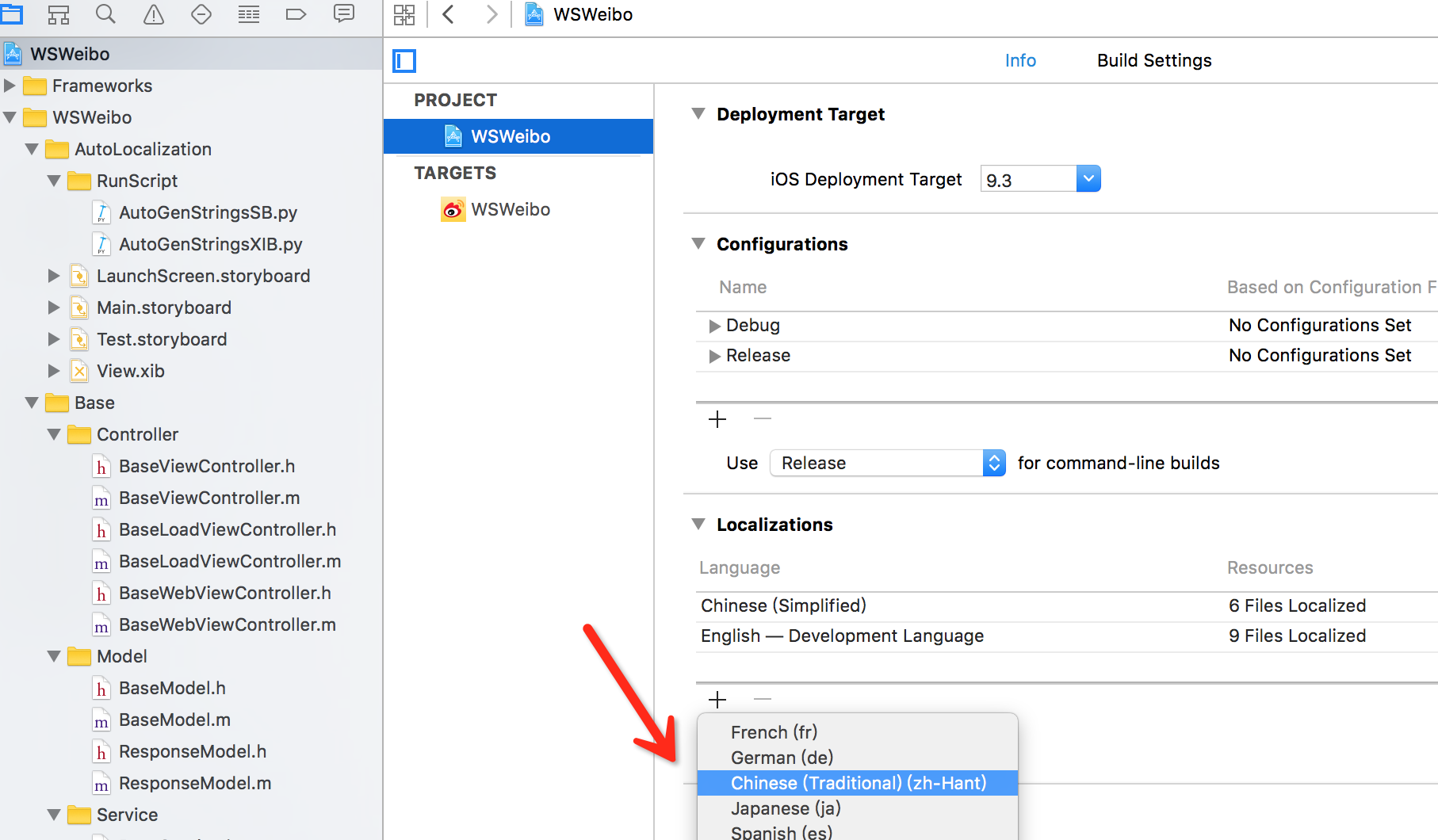1438x840 pixels.
Task: Select ResponseModel.h file
Action: click(193, 751)
